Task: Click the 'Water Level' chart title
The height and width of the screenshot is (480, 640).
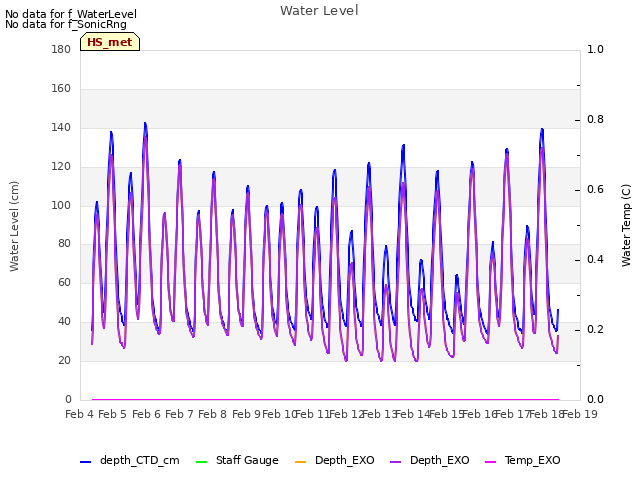Action: click(x=319, y=10)
